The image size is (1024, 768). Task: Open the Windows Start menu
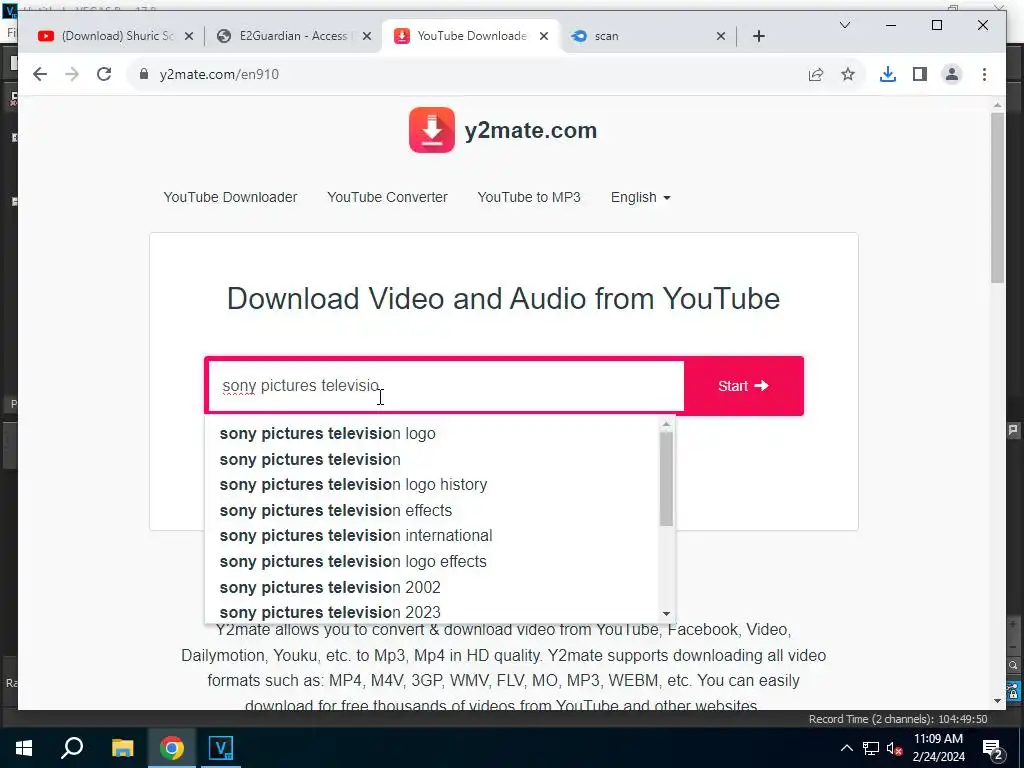pyautogui.click(x=24, y=748)
